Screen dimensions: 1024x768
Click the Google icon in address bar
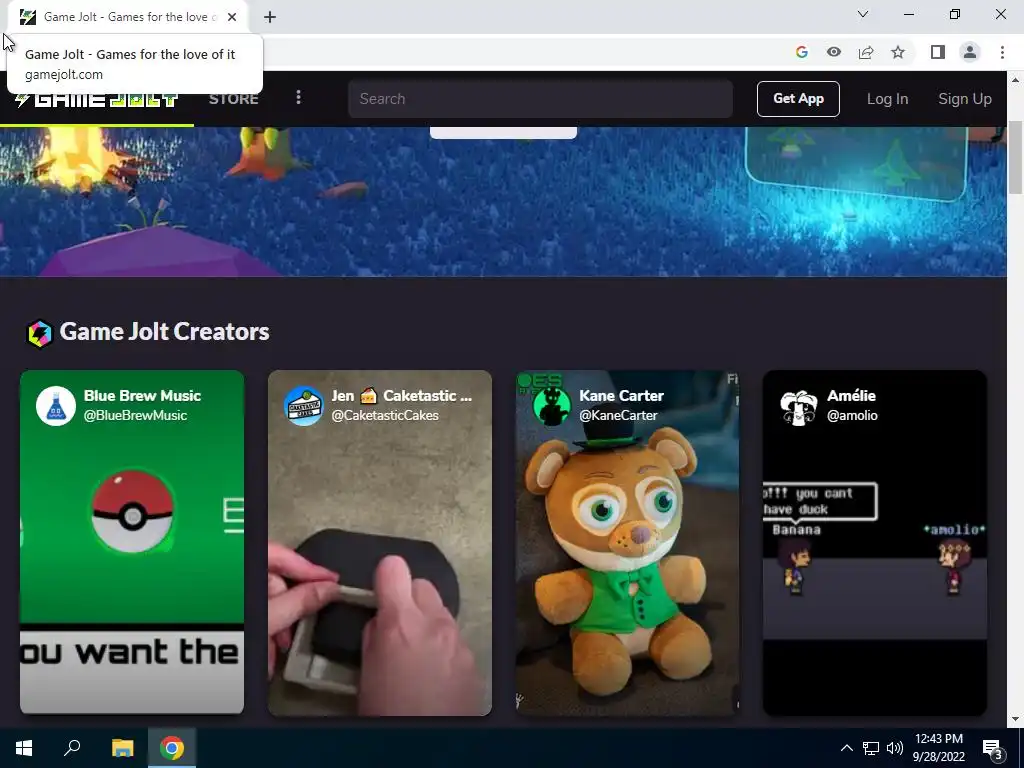(x=802, y=52)
